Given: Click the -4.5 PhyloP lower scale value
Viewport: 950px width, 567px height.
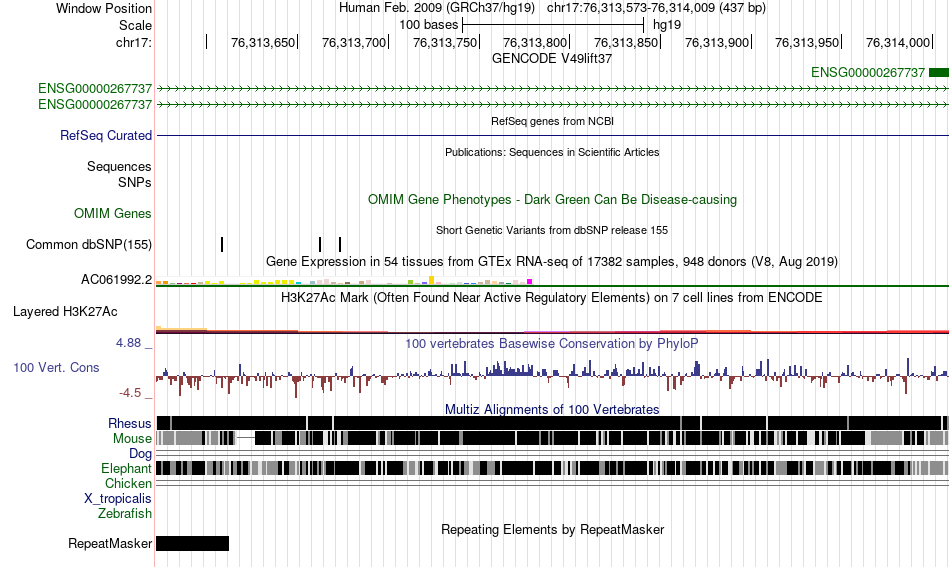Looking at the screenshot, I should point(130,393).
